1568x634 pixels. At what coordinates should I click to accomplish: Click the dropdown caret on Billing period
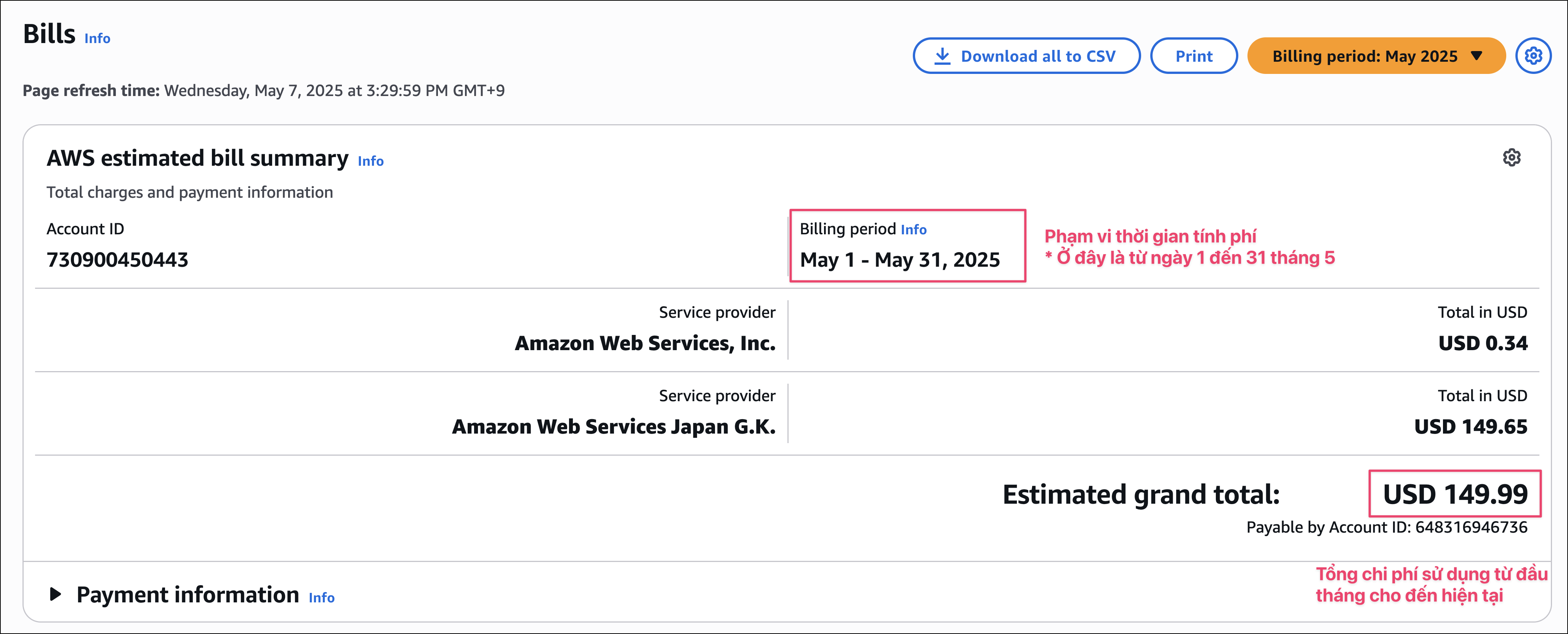[x=1476, y=56]
